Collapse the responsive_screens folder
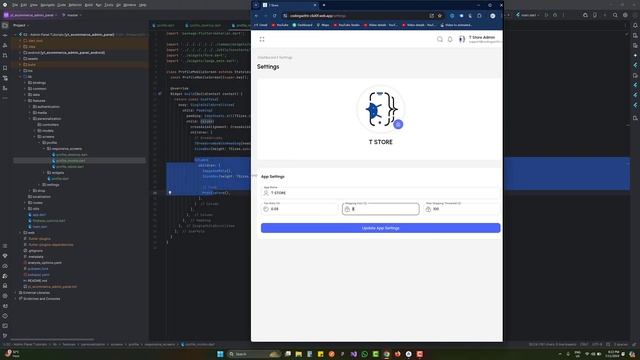This screenshot has width=640, height=360. point(44,149)
